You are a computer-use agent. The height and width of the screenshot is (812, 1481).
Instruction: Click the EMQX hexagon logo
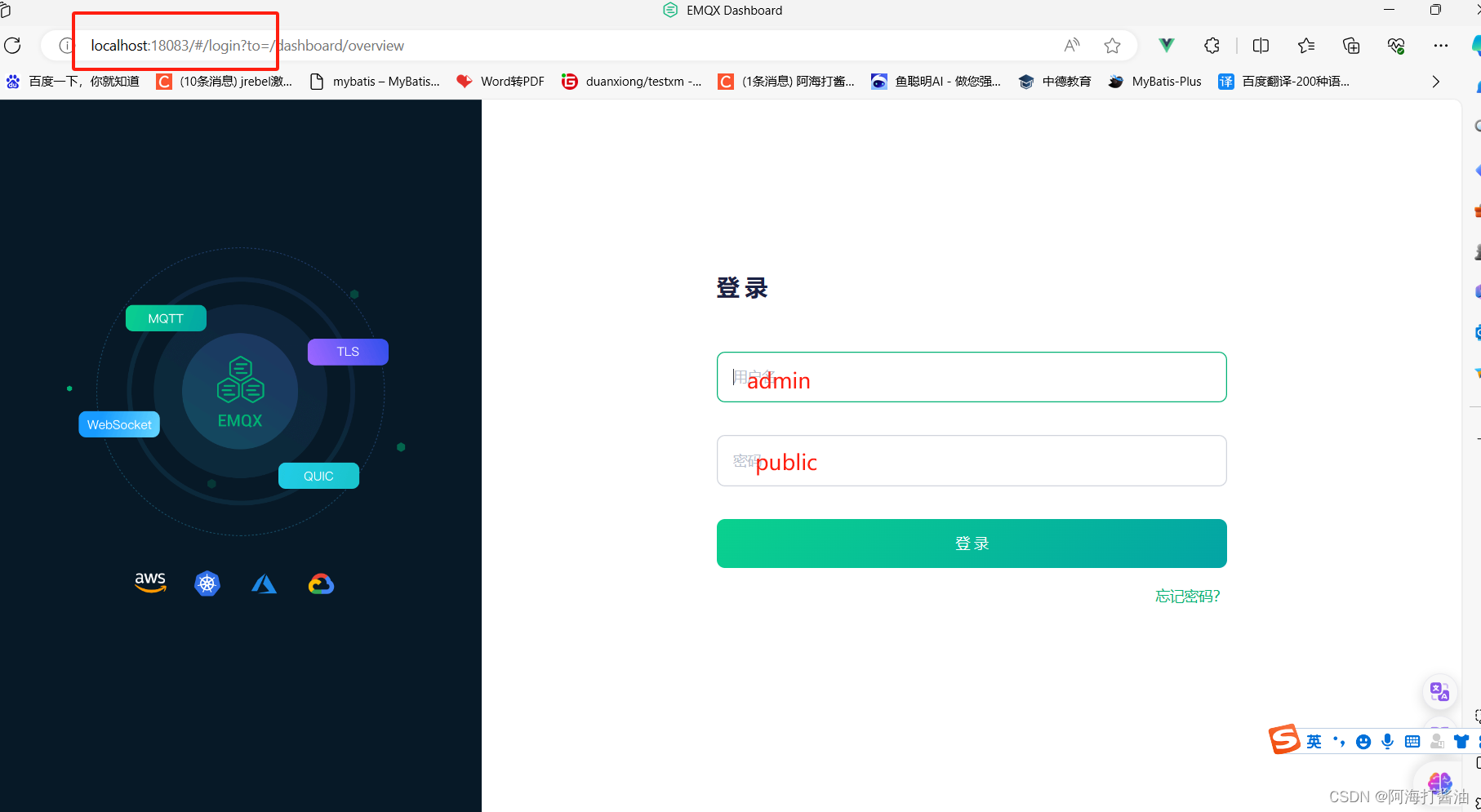[x=240, y=380]
